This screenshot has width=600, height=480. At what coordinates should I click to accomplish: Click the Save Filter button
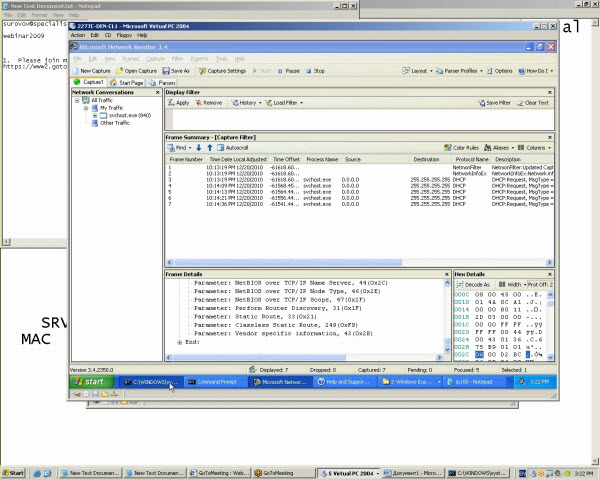tap(495, 103)
